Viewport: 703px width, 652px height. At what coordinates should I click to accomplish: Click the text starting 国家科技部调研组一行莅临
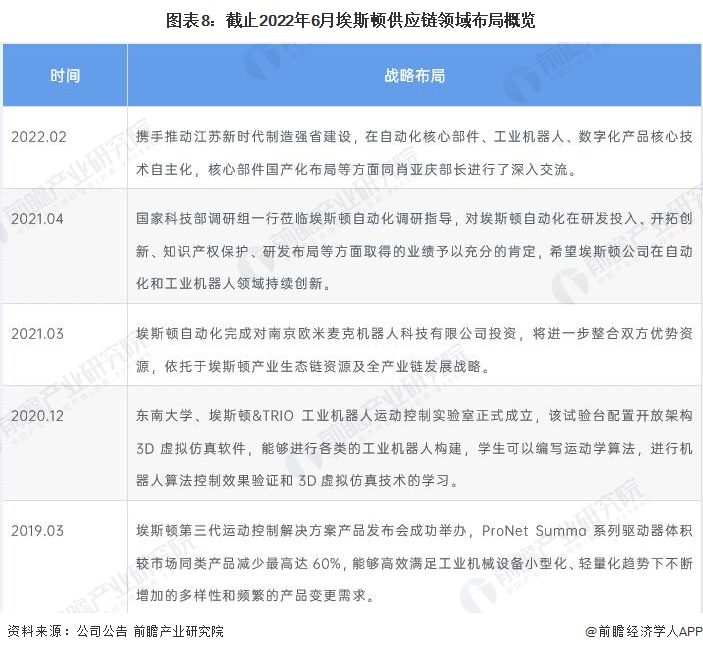414,251
